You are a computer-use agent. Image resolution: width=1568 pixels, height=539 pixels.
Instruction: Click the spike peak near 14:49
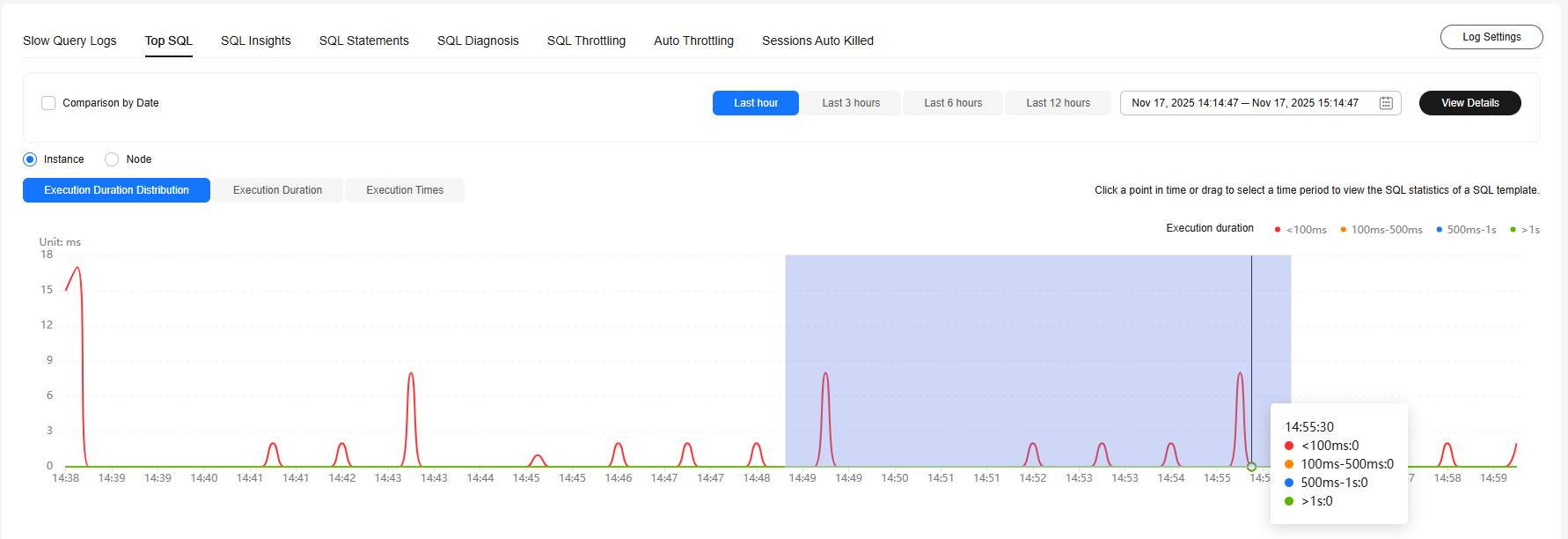click(x=825, y=373)
